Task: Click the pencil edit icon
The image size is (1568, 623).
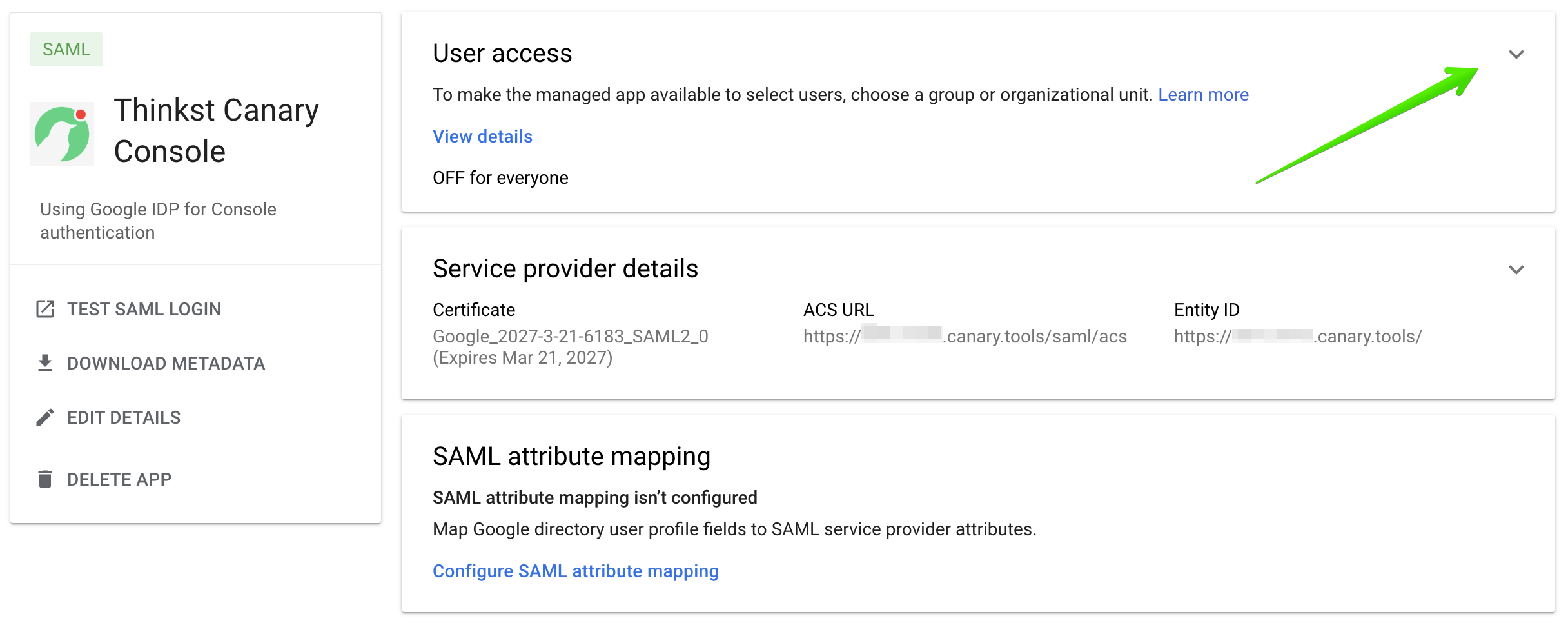Action: click(x=45, y=417)
